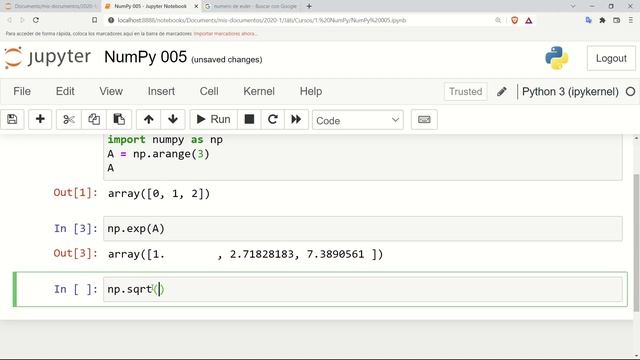Click the Python logo icon
Viewport: 640px width, 360px height.
coord(557,58)
